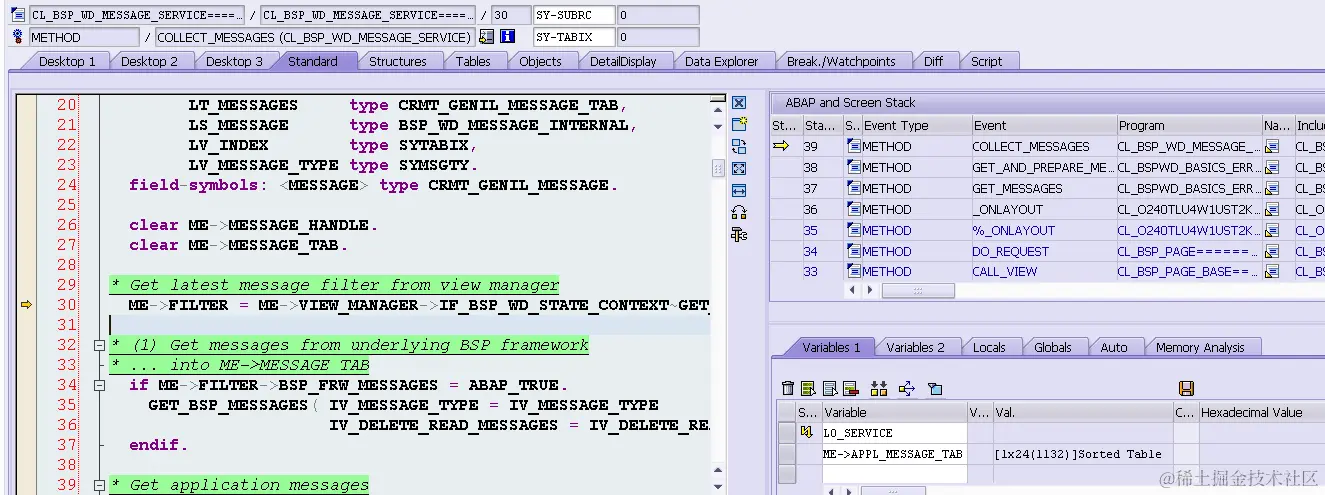Click the blue information icon in header
The width and height of the screenshot is (1325, 495).
click(x=507, y=37)
